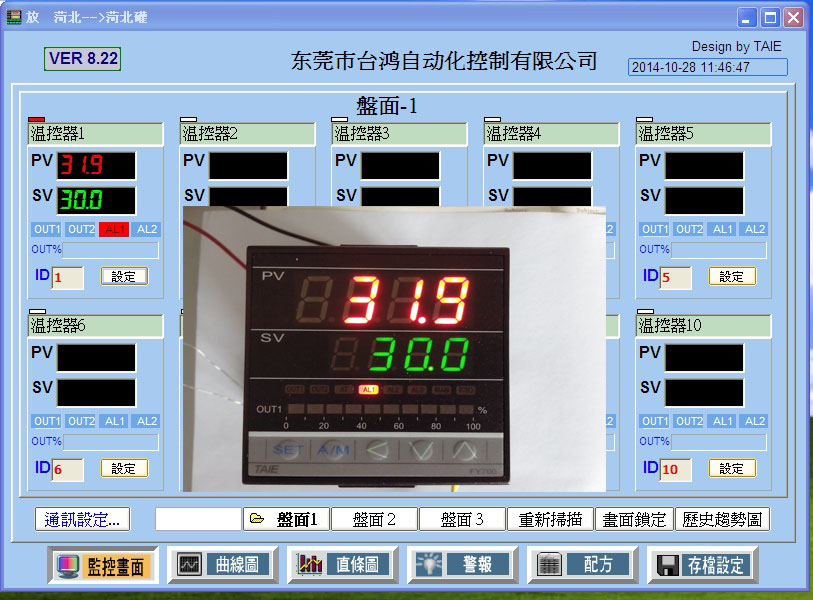Click the 盤面-1 panel title
Screen dimensions: 813x600
(x=387, y=106)
